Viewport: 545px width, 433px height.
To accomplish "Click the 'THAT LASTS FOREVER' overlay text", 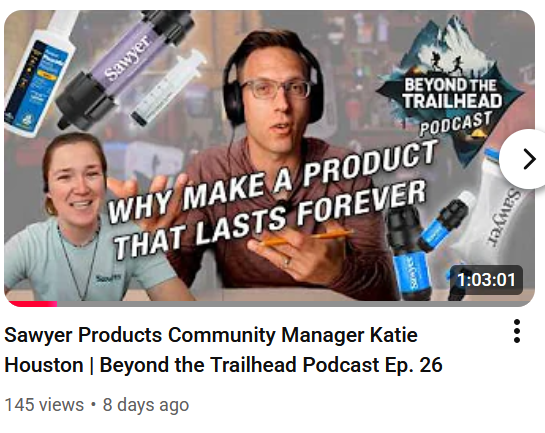I will pyautogui.click(x=270, y=220).
